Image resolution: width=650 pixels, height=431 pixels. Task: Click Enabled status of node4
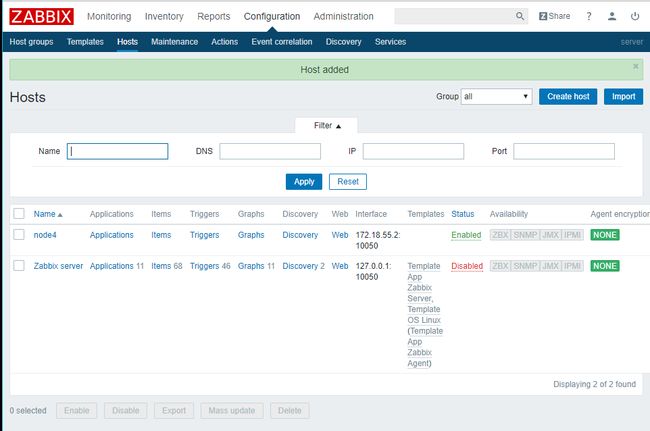click(466, 235)
